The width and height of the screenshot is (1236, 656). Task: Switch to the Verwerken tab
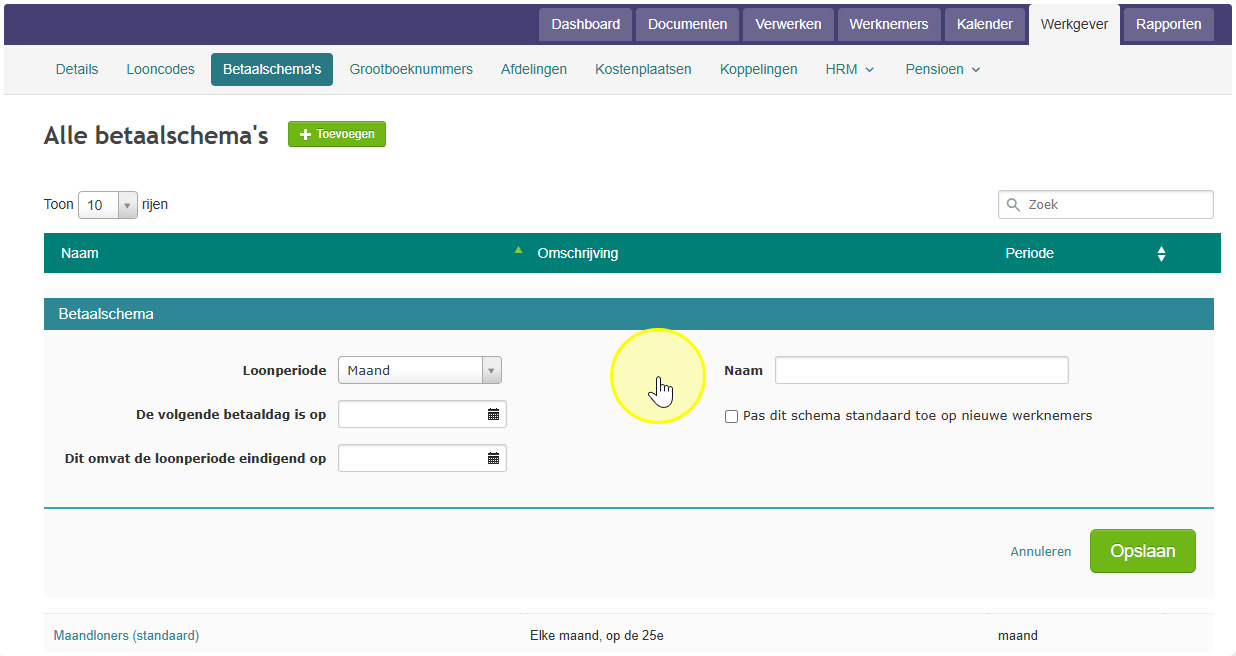[788, 24]
